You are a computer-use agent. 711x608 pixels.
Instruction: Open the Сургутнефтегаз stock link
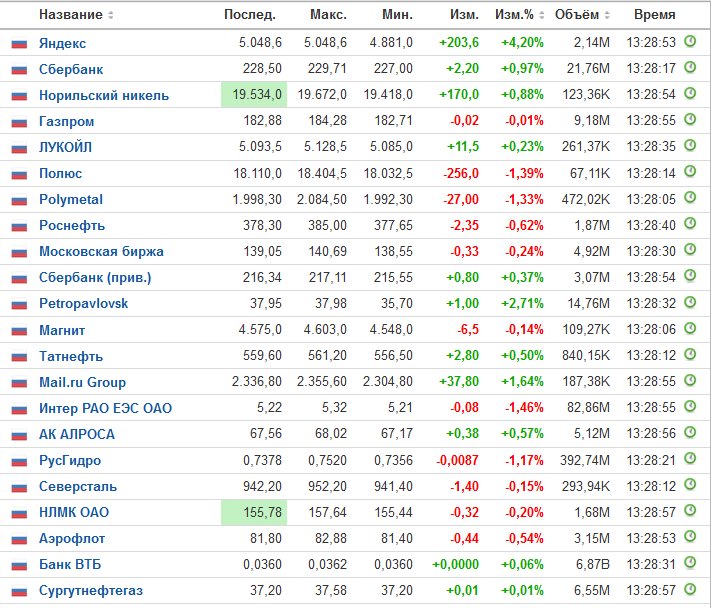pyautogui.click(x=91, y=591)
